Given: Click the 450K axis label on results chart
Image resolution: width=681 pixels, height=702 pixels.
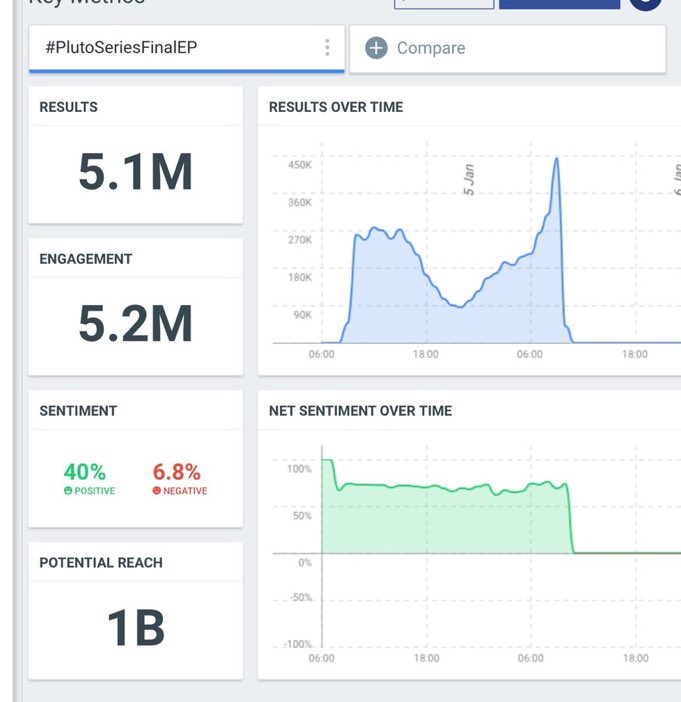Looking at the screenshot, I should point(300,165).
